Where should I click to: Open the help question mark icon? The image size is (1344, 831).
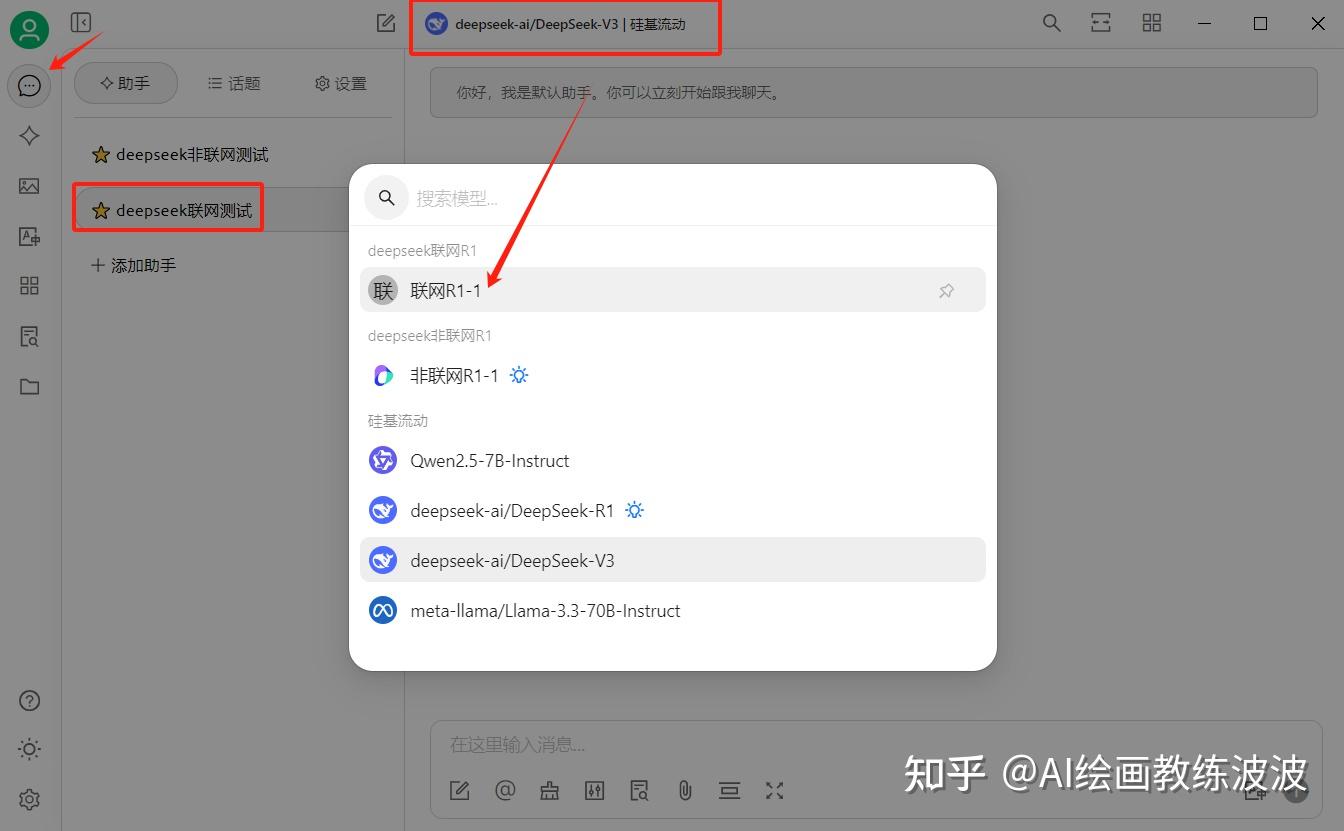[x=29, y=700]
